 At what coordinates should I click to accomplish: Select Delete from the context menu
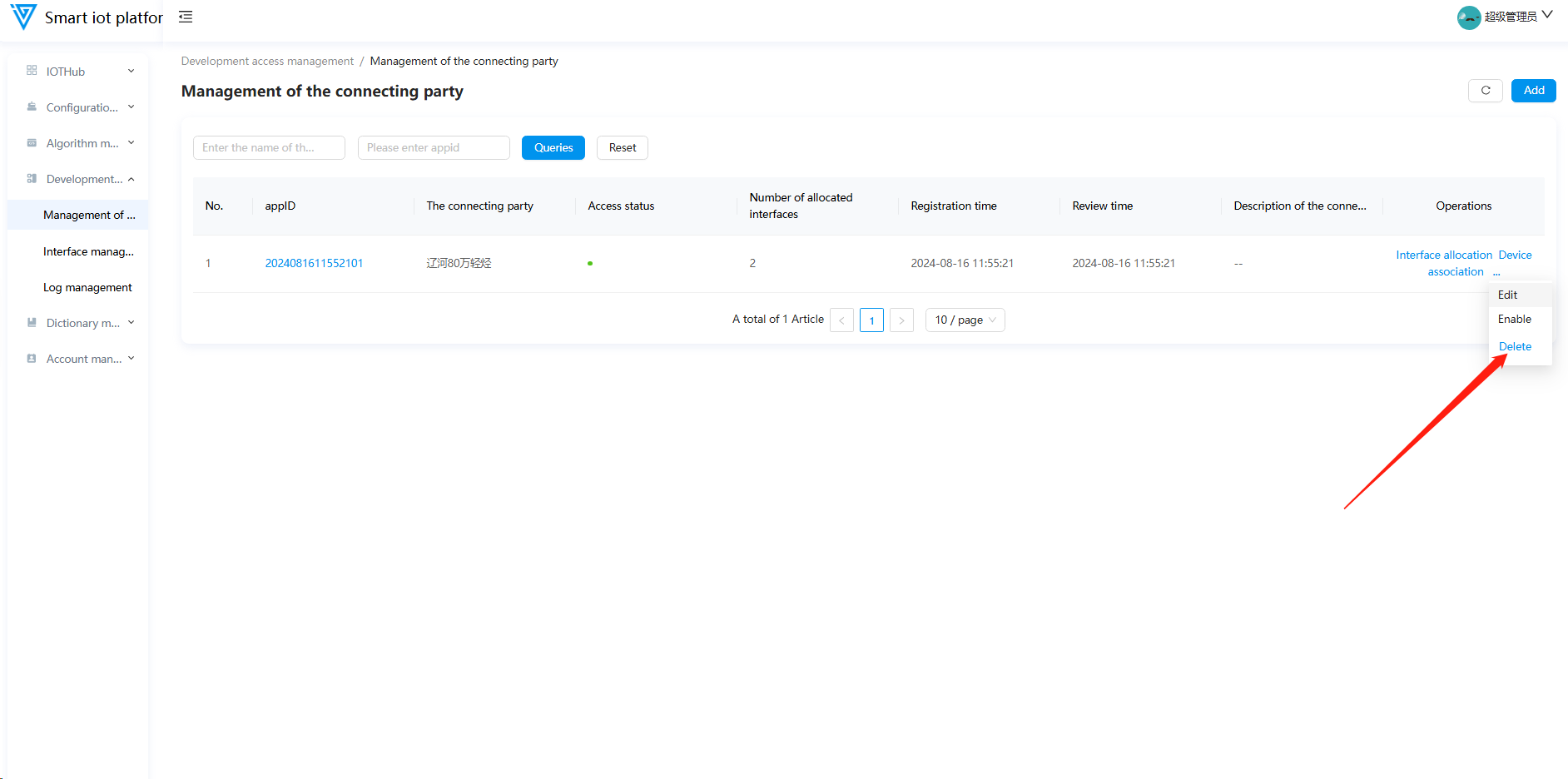pyautogui.click(x=1515, y=346)
